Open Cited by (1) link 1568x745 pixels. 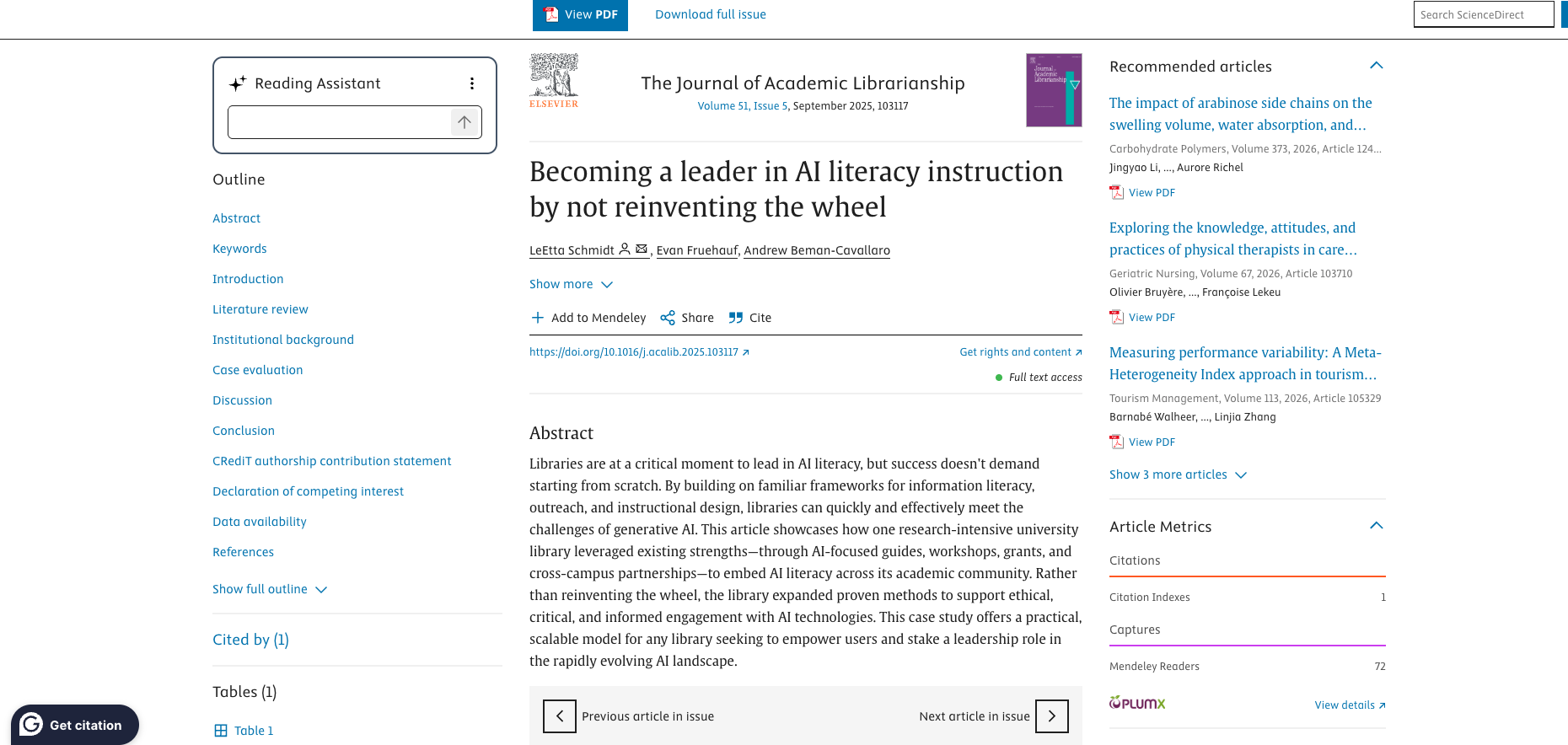pyautogui.click(x=250, y=640)
